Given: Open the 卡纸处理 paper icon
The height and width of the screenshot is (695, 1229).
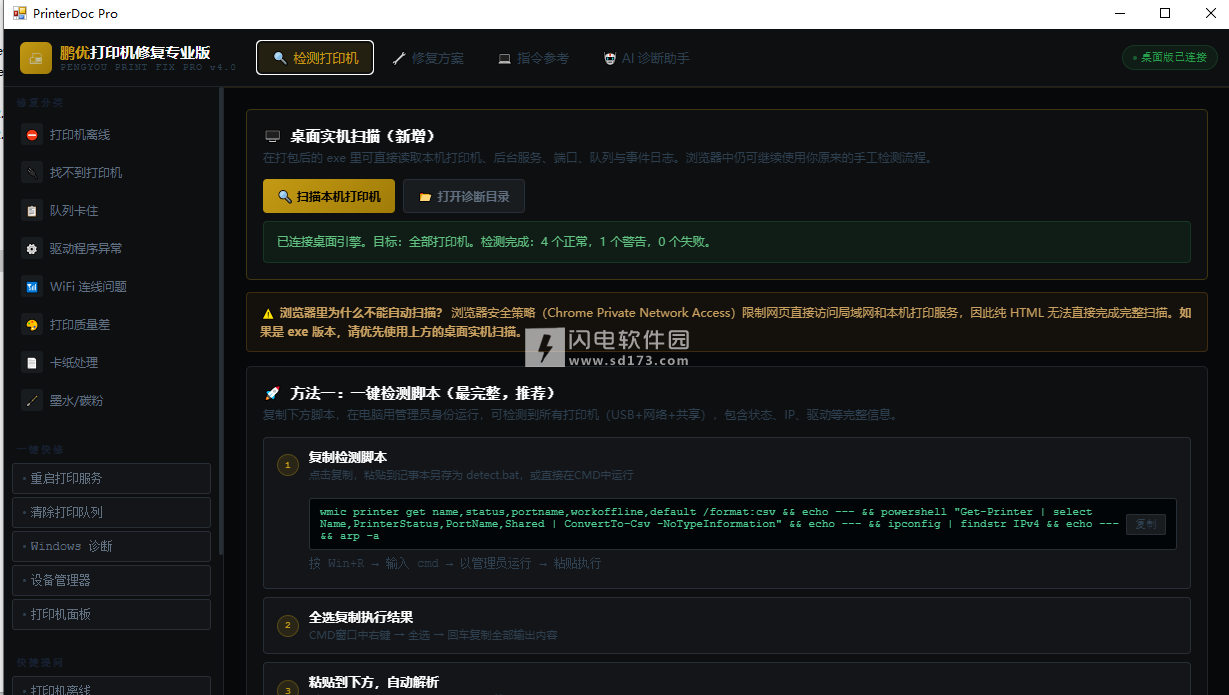Looking at the screenshot, I should (32, 363).
